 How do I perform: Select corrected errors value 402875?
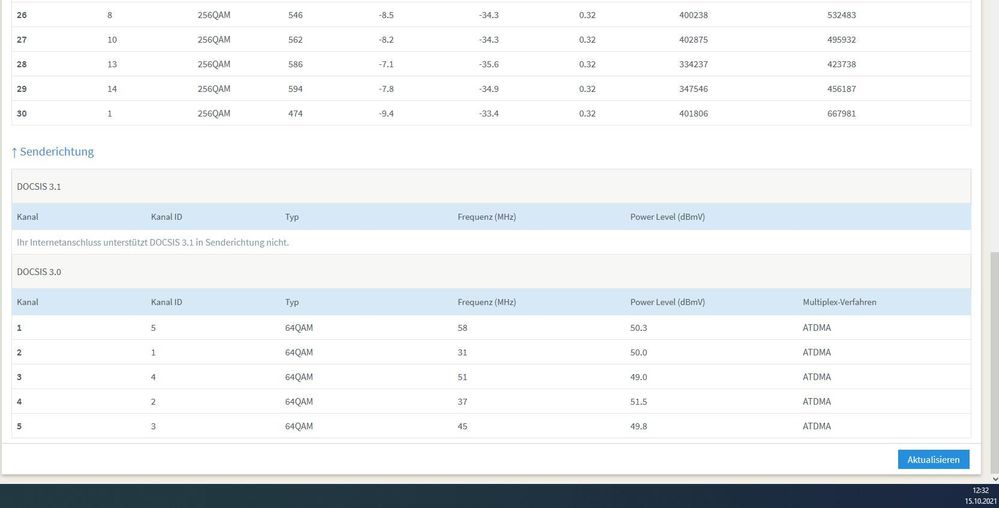point(693,40)
